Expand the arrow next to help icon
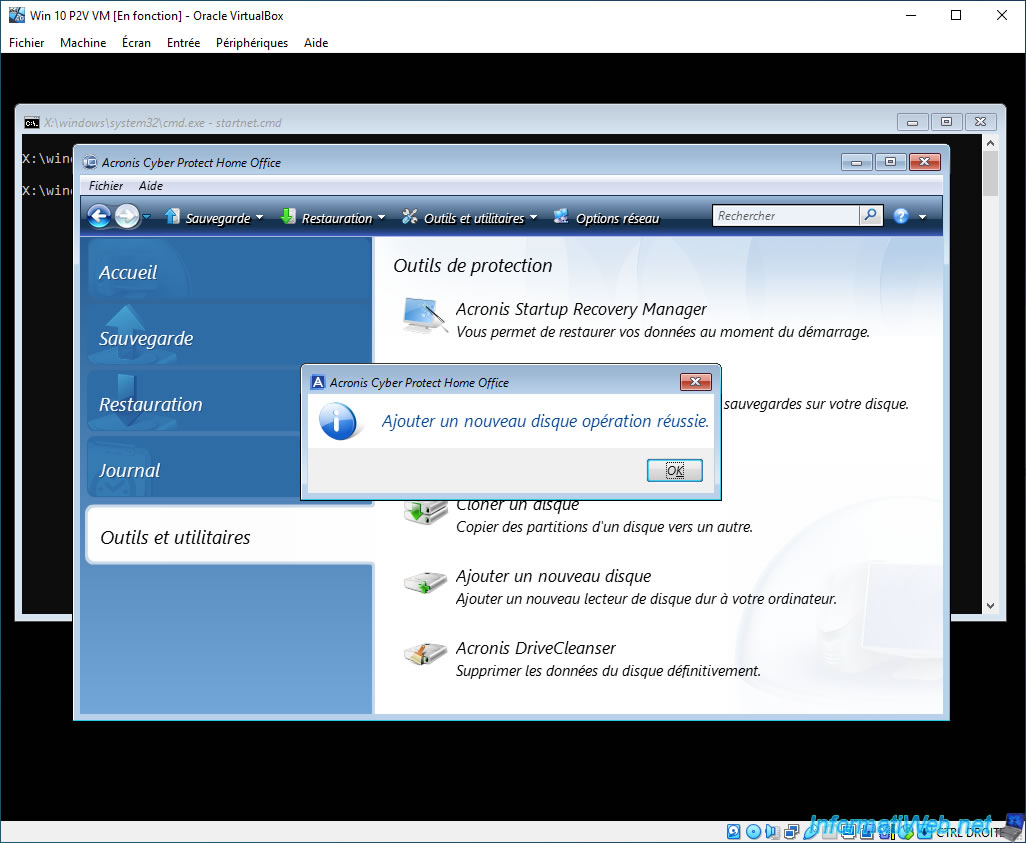Viewport: 1026px width, 843px height. point(923,217)
